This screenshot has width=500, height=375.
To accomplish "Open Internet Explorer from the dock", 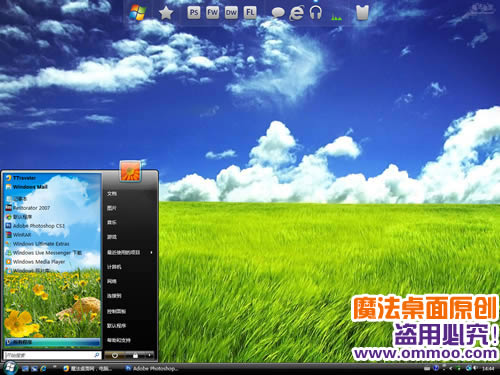I will point(297,13).
